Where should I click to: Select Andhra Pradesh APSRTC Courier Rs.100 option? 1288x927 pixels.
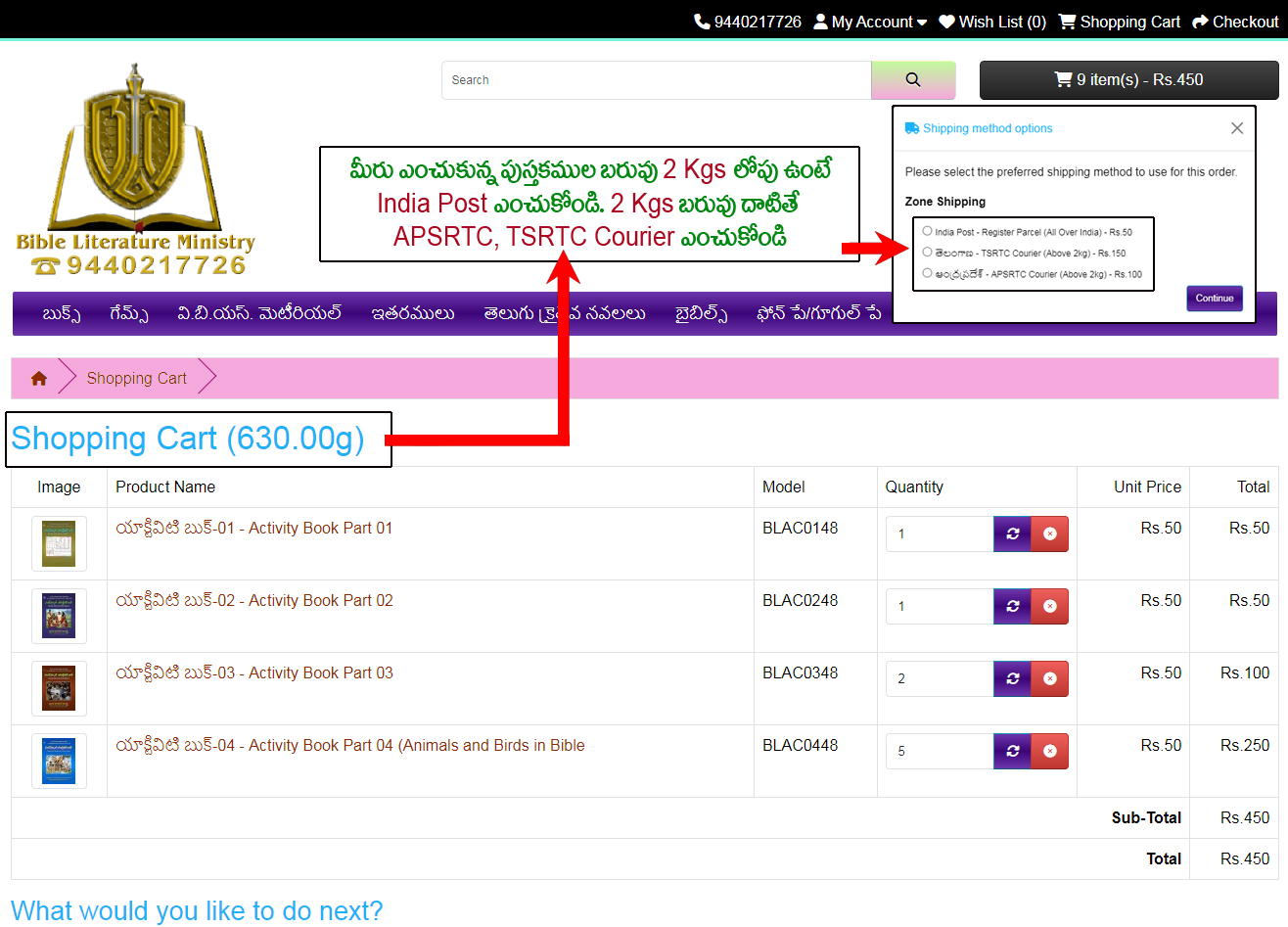coord(927,273)
